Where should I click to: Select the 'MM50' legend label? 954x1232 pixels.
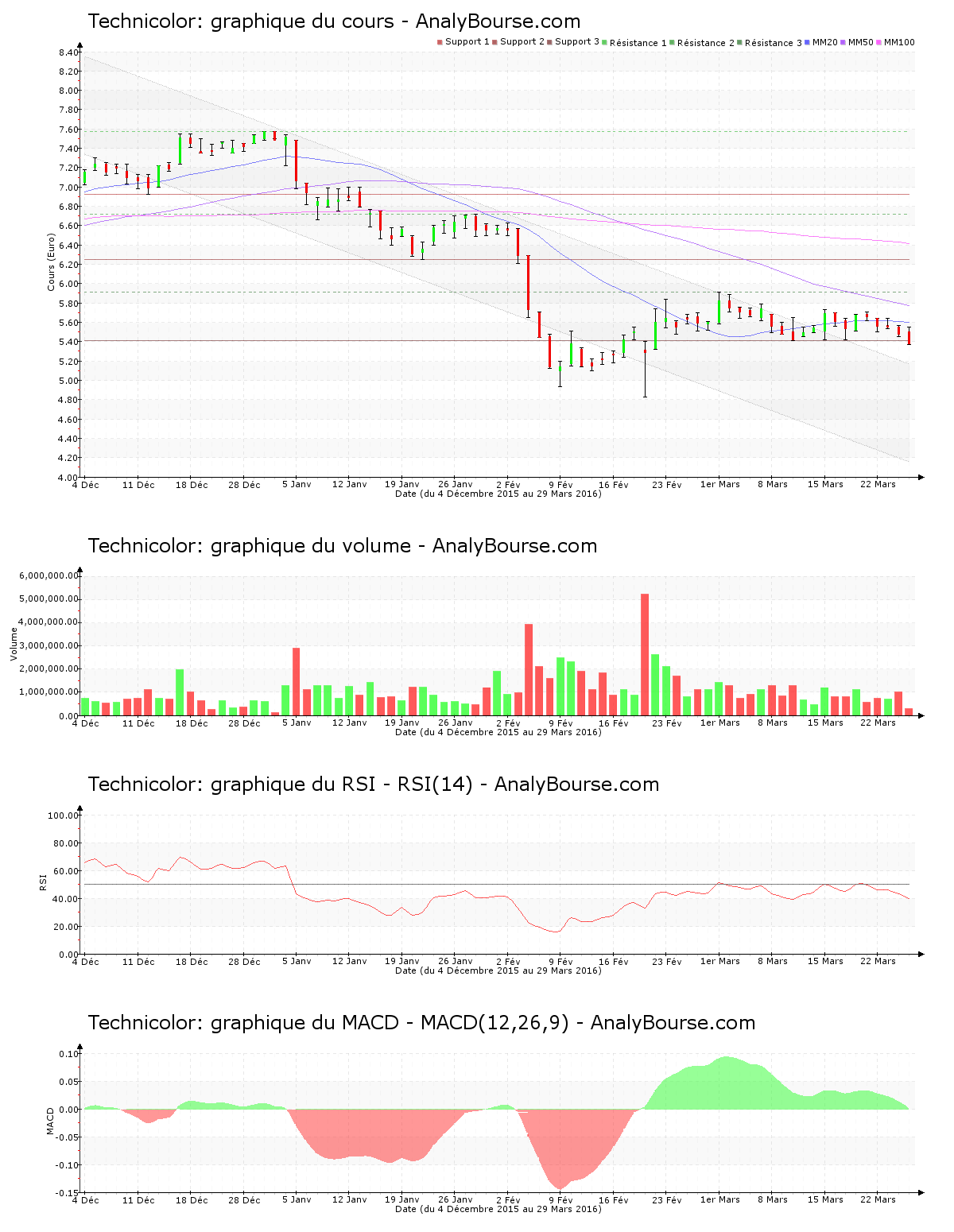(x=860, y=42)
